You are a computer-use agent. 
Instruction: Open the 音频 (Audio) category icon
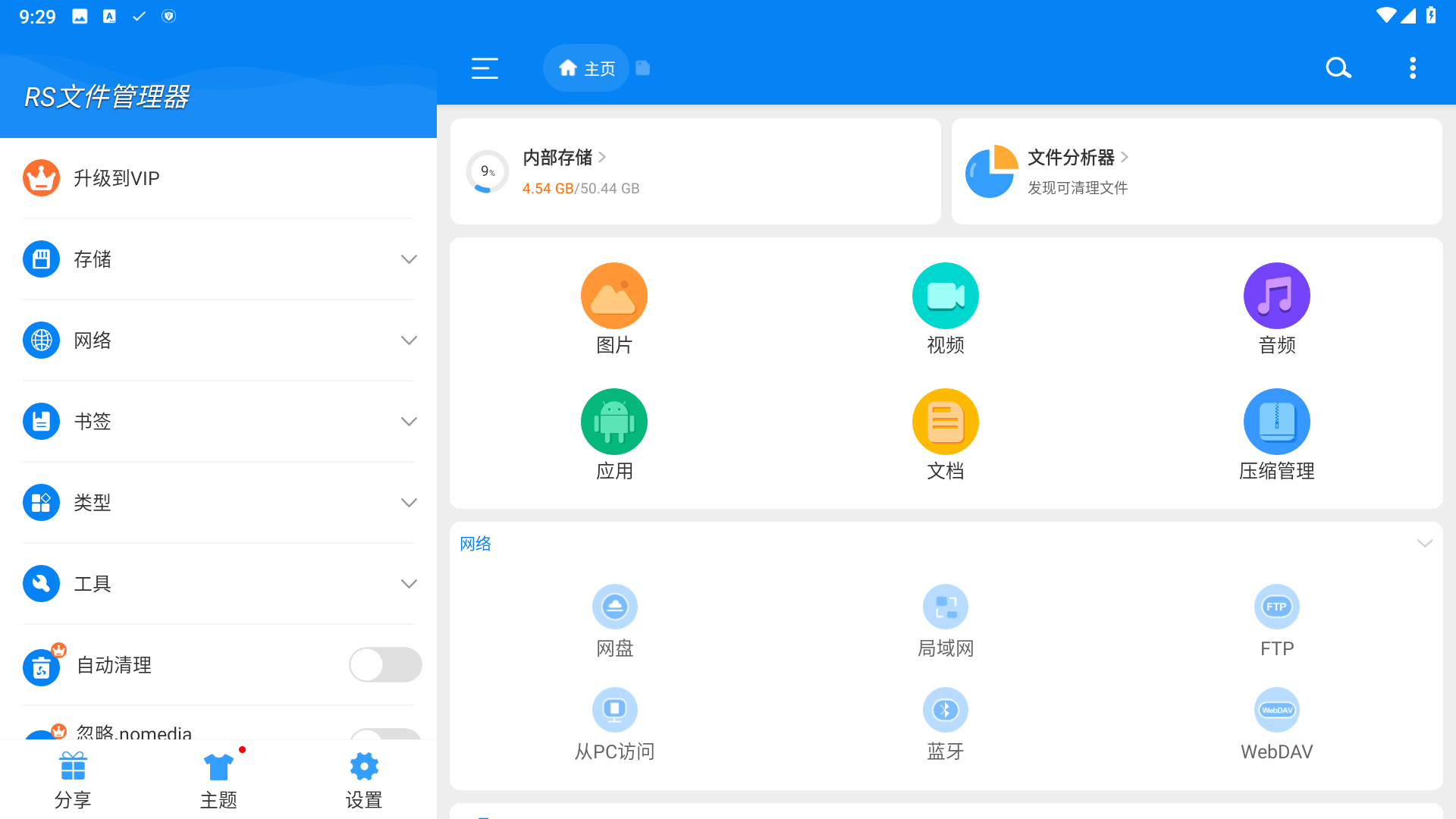[x=1276, y=296]
